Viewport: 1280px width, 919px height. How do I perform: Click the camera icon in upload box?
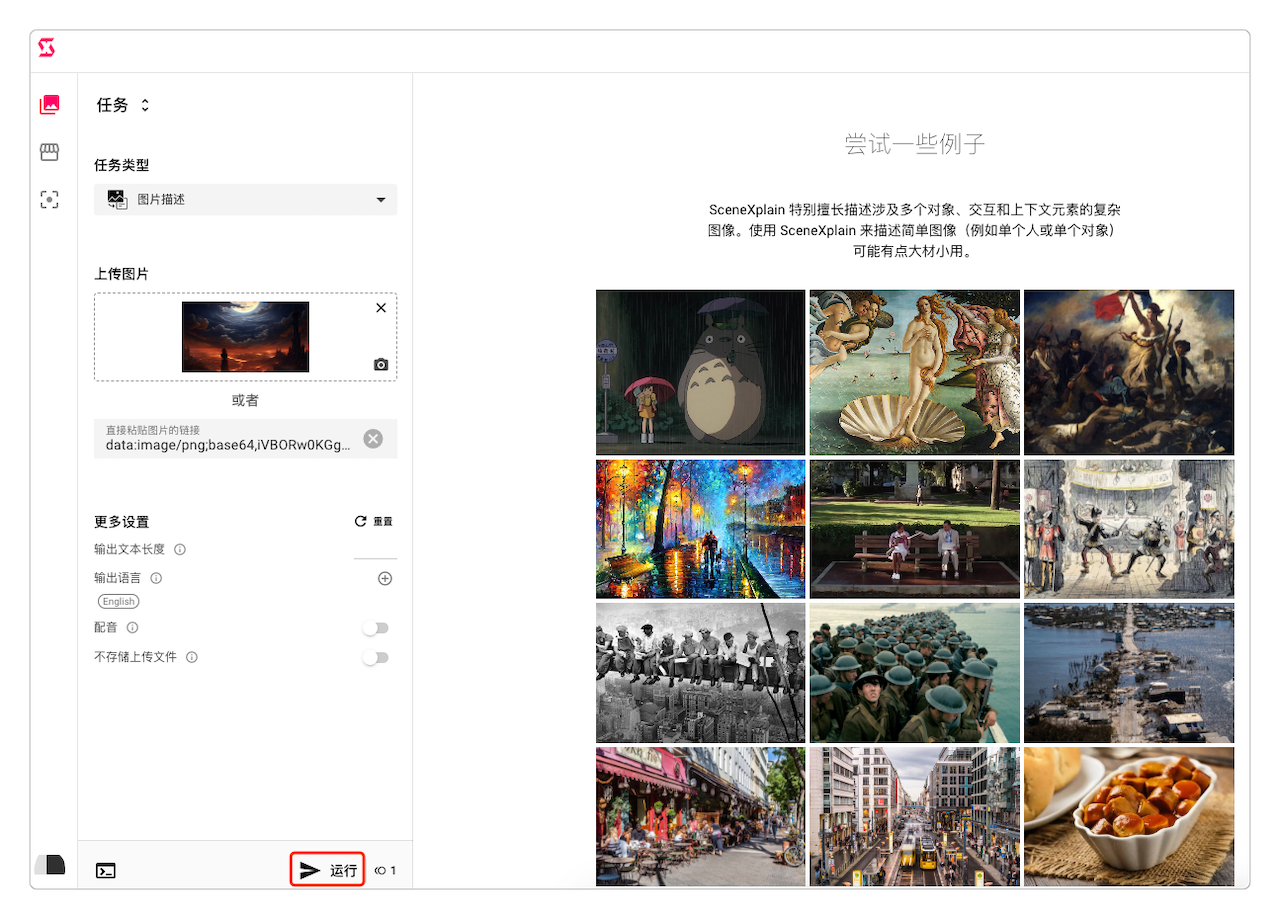coord(381,365)
